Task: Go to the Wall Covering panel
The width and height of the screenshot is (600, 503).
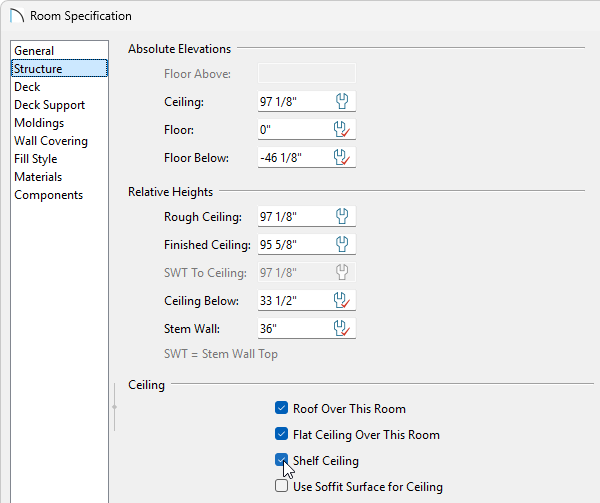Action: pos(59,141)
